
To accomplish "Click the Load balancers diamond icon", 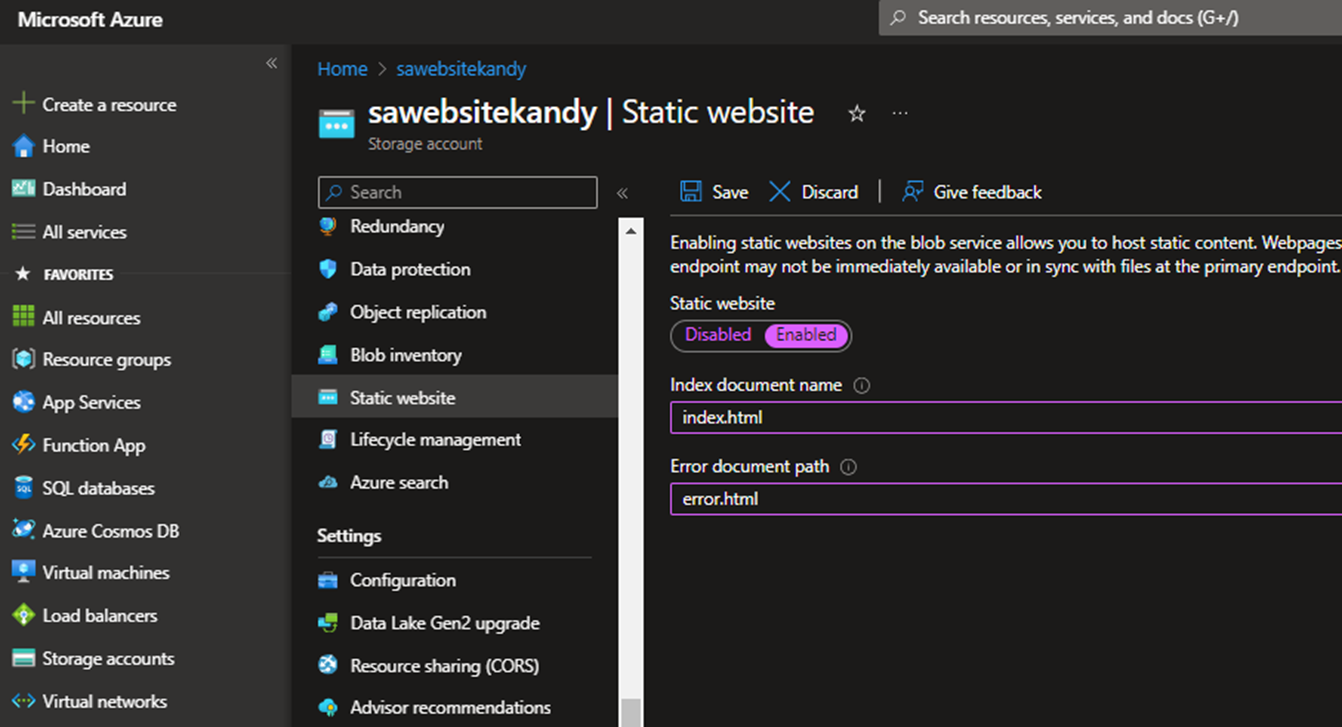I will point(23,615).
